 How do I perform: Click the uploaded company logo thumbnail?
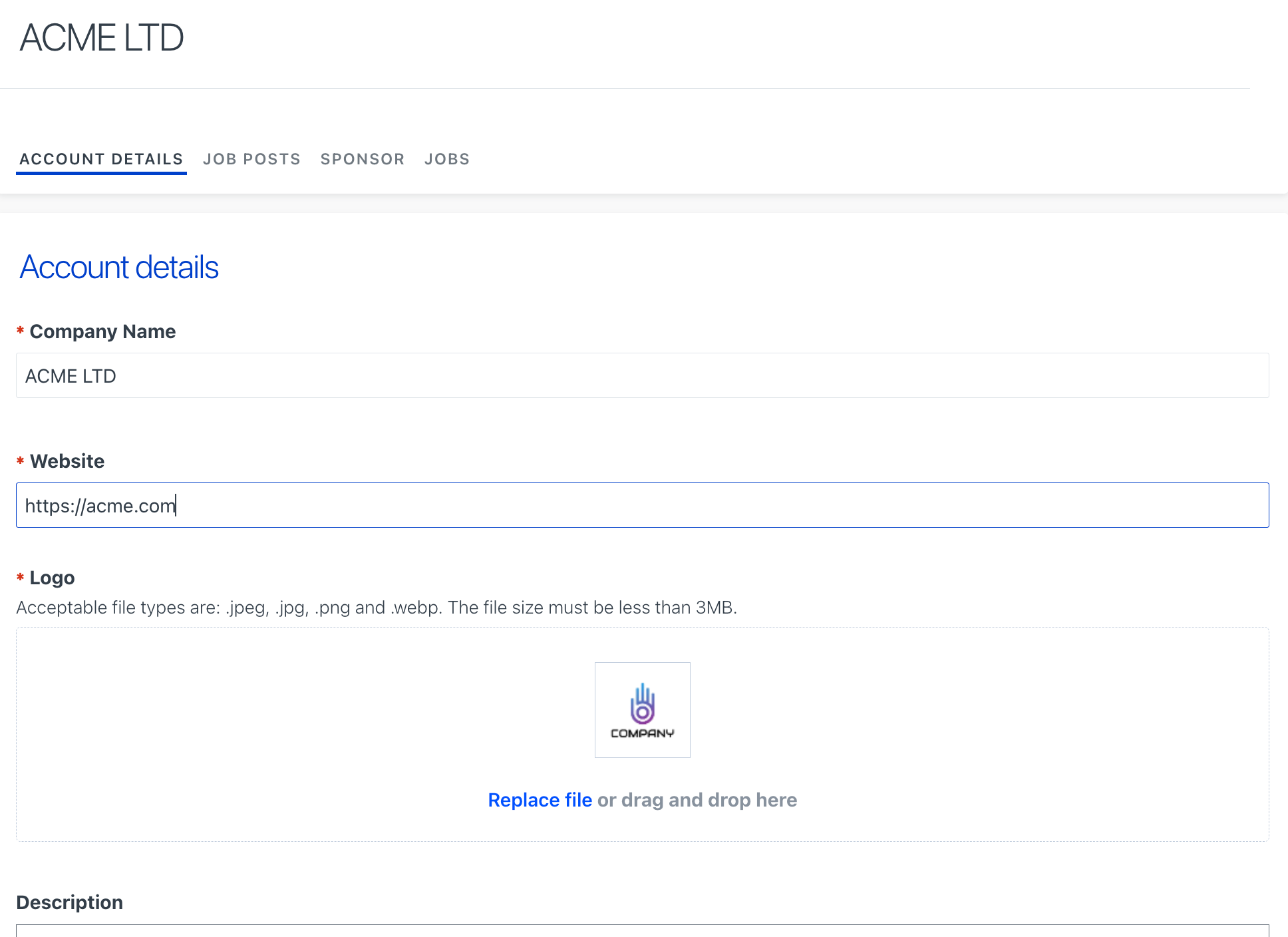[x=642, y=709]
